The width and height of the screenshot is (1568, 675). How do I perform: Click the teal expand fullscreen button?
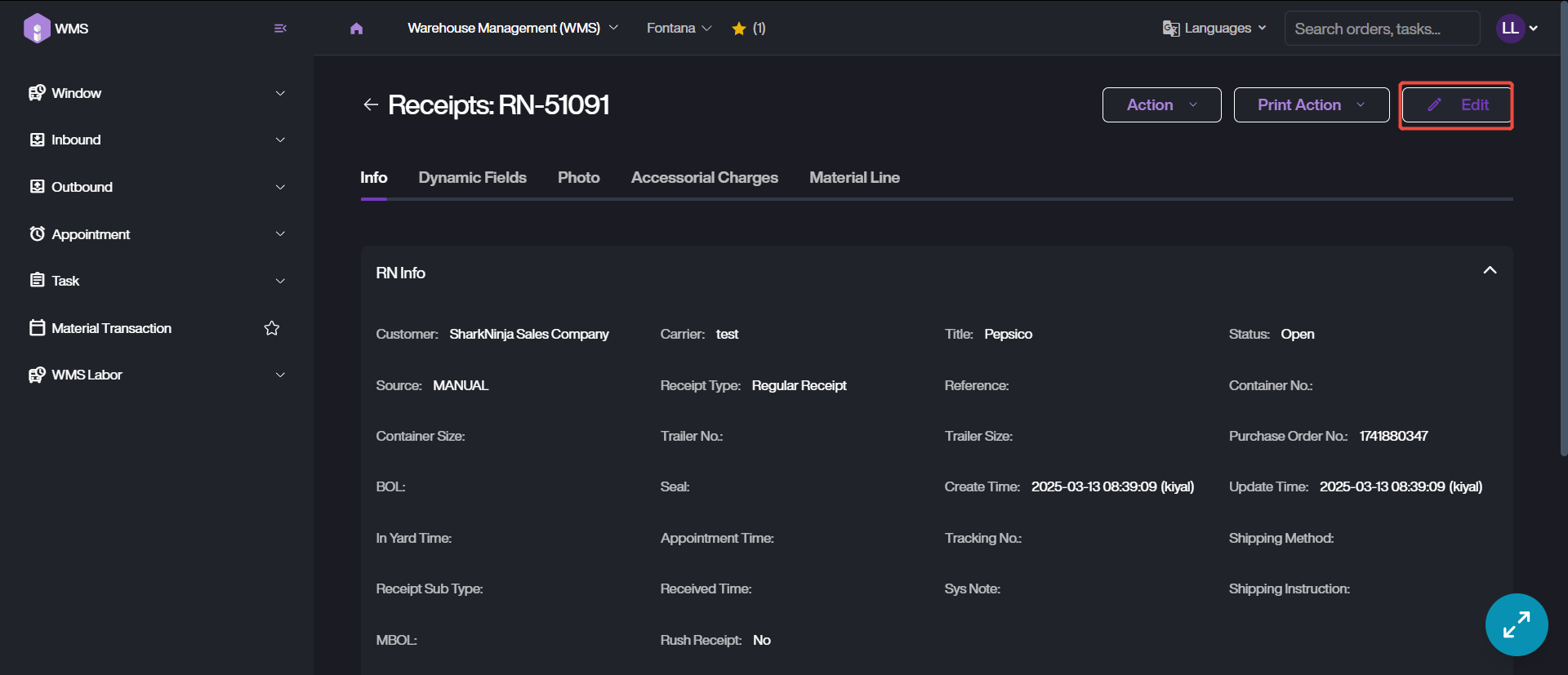click(1517, 624)
